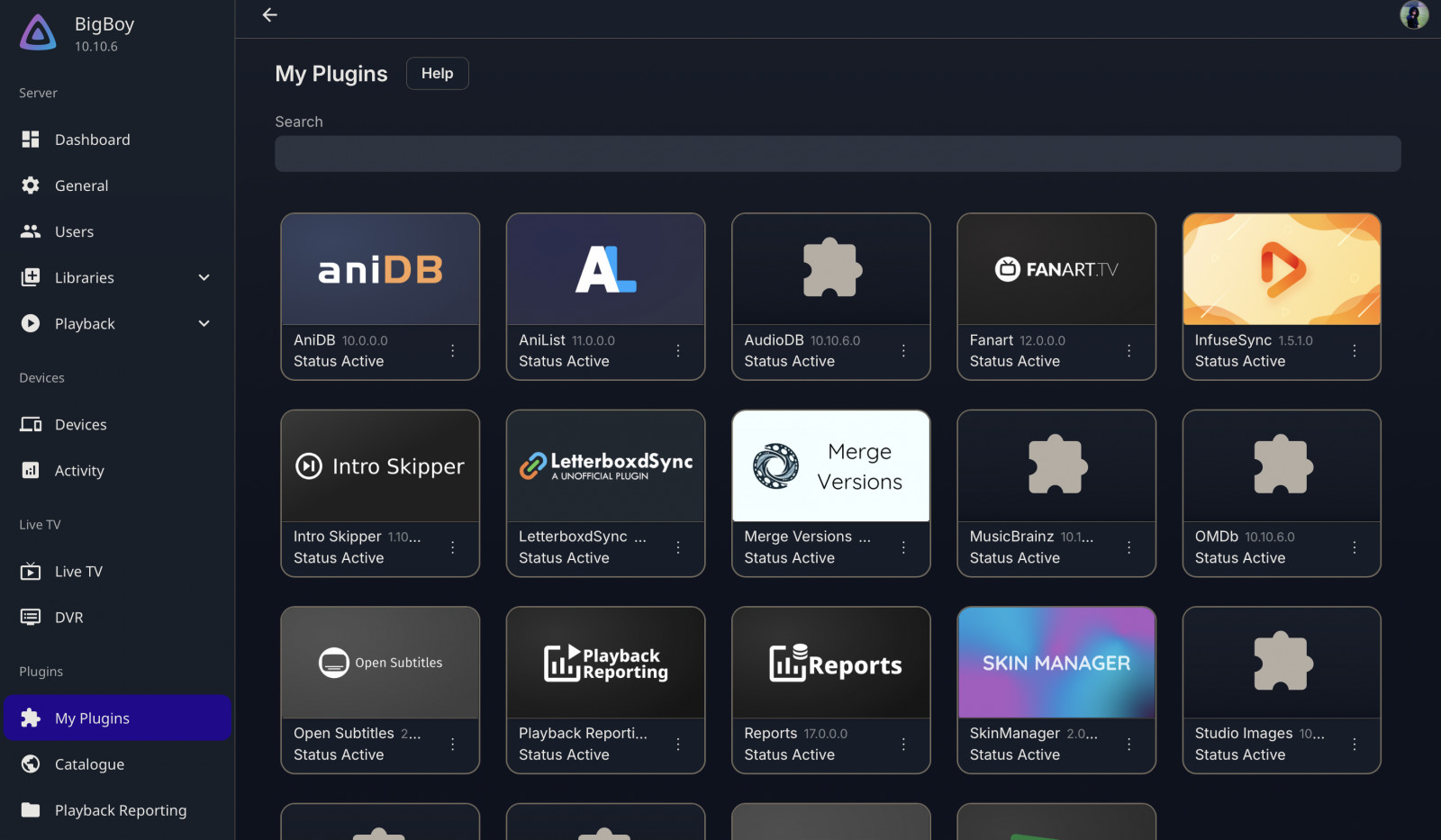Open the Merge Versions plugin thumbnail
Viewport: 1441px width, 840px height.
[830, 466]
